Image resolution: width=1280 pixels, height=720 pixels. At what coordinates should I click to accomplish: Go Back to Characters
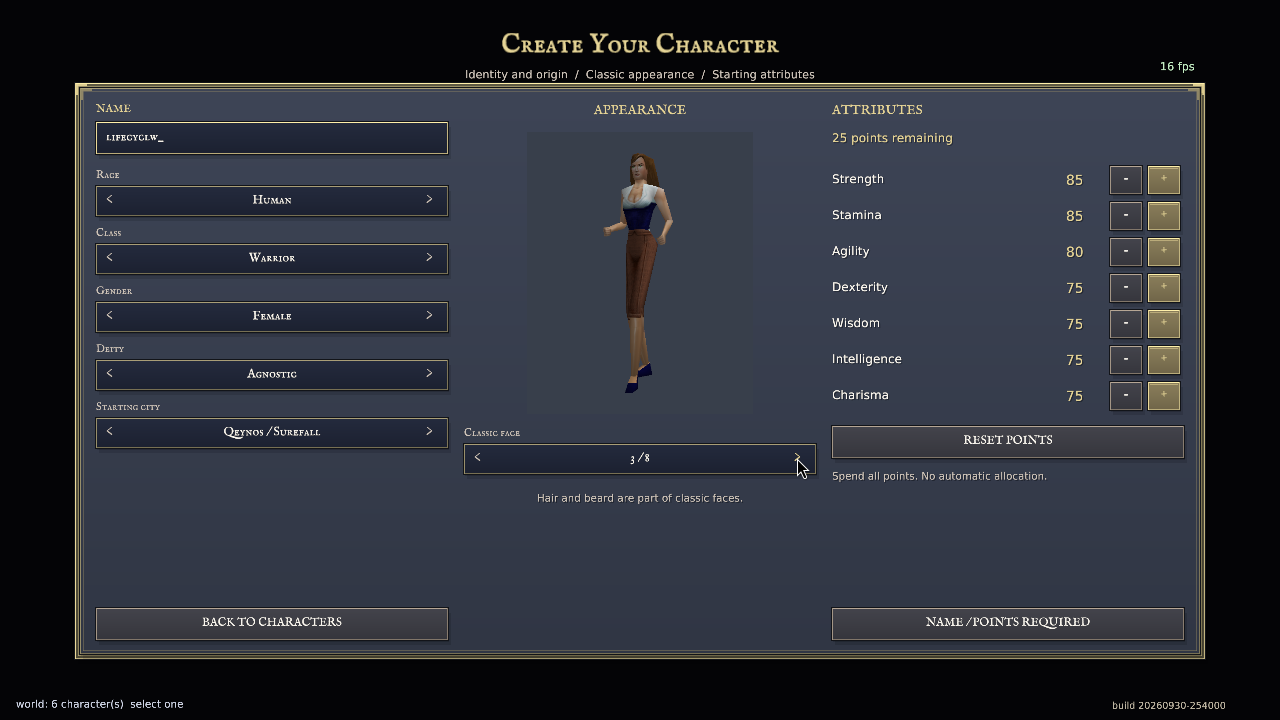[x=272, y=623]
